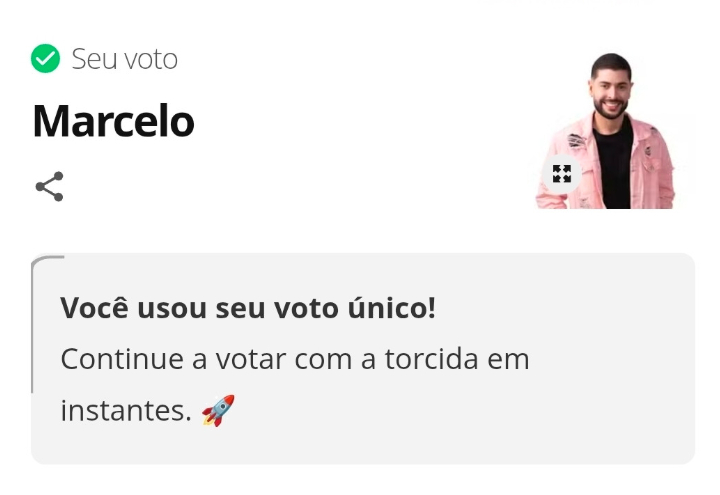Click the "Seu voto" label

coord(124,59)
